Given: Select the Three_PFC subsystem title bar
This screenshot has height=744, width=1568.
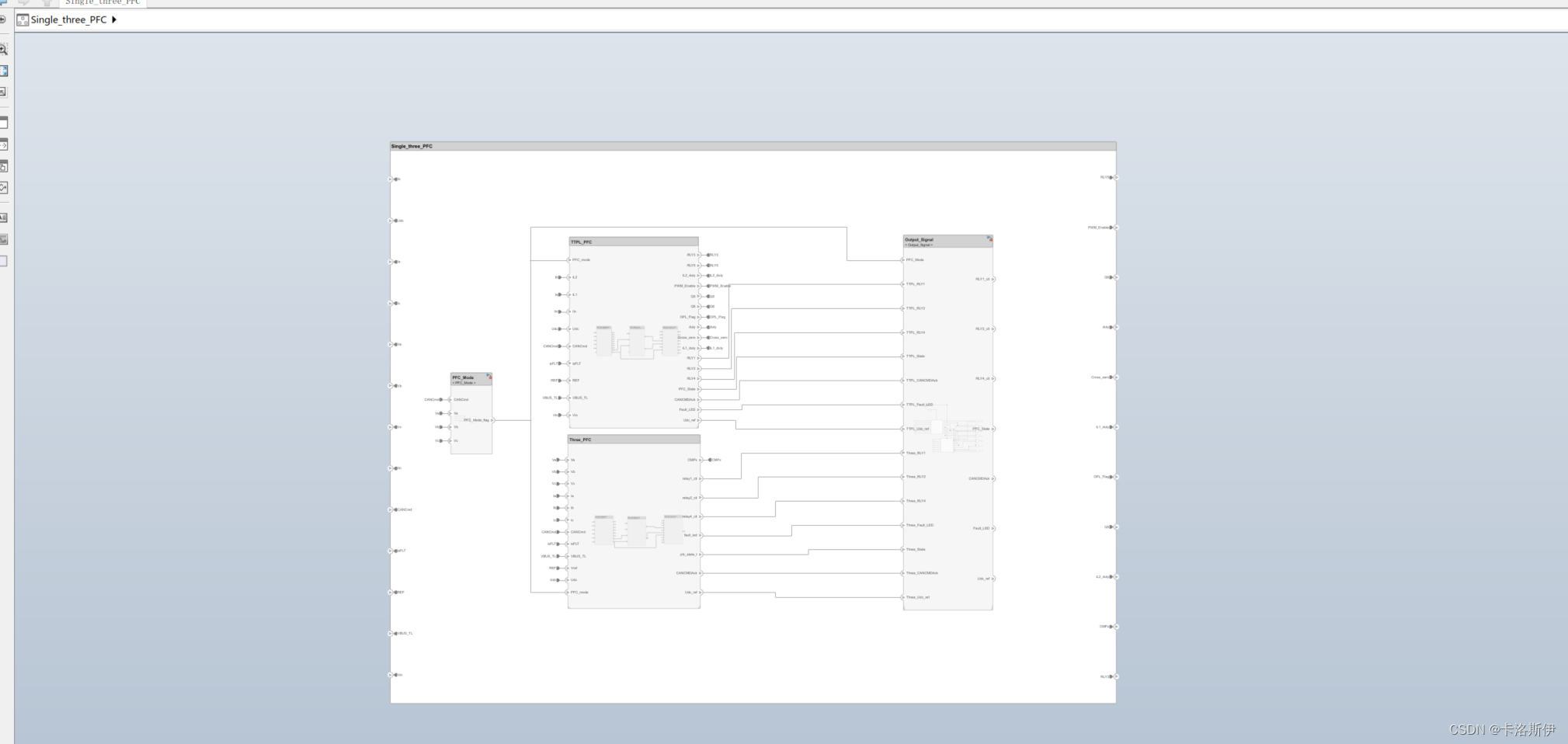Looking at the screenshot, I should [x=634, y=440].
